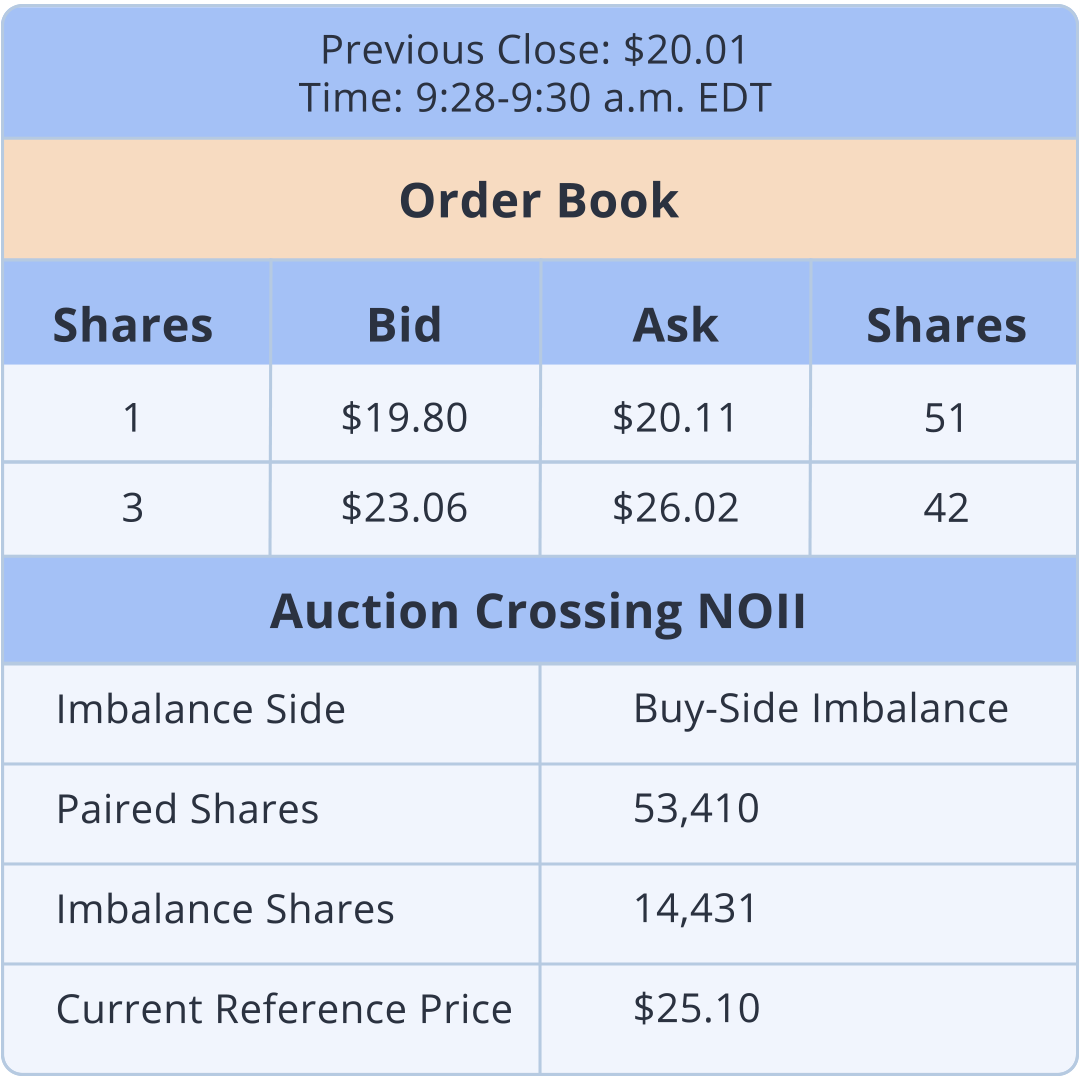Select the 51 shares ask cell

[x=946, y=418]
